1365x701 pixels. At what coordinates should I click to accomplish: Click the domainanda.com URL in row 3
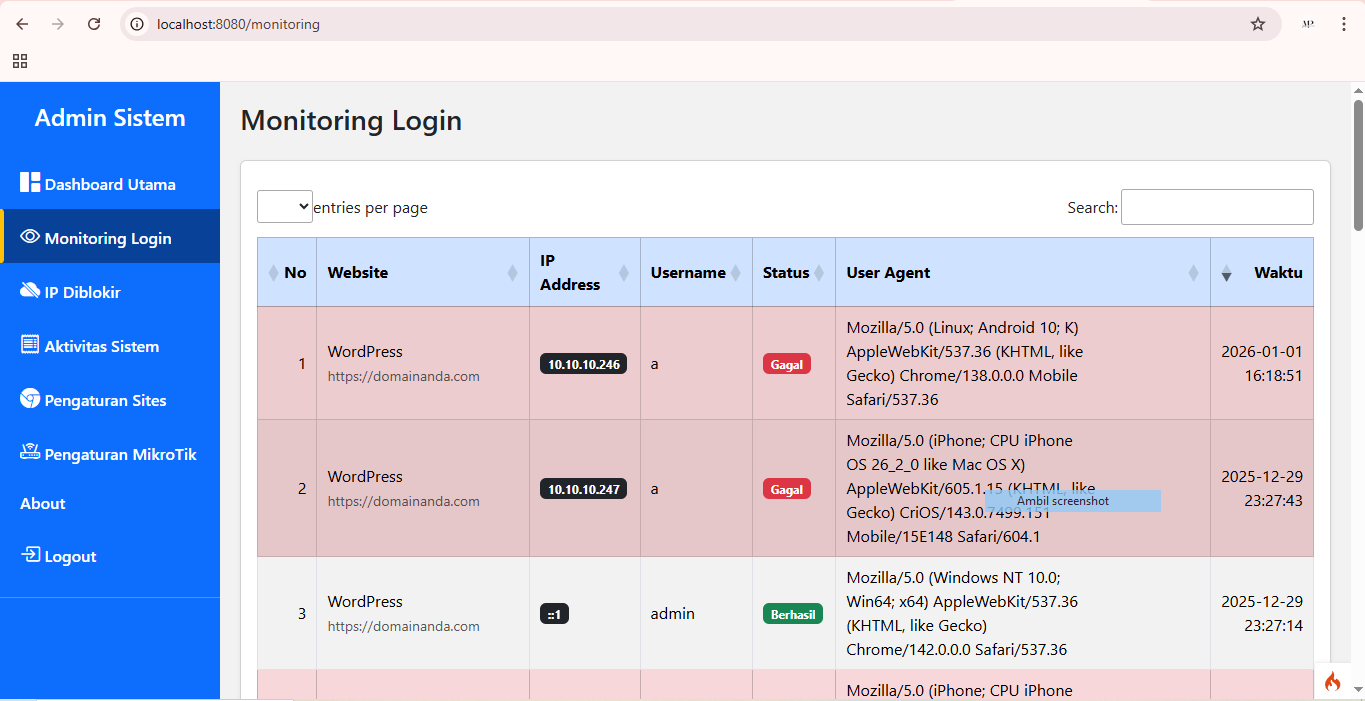(x=404, y=626)
